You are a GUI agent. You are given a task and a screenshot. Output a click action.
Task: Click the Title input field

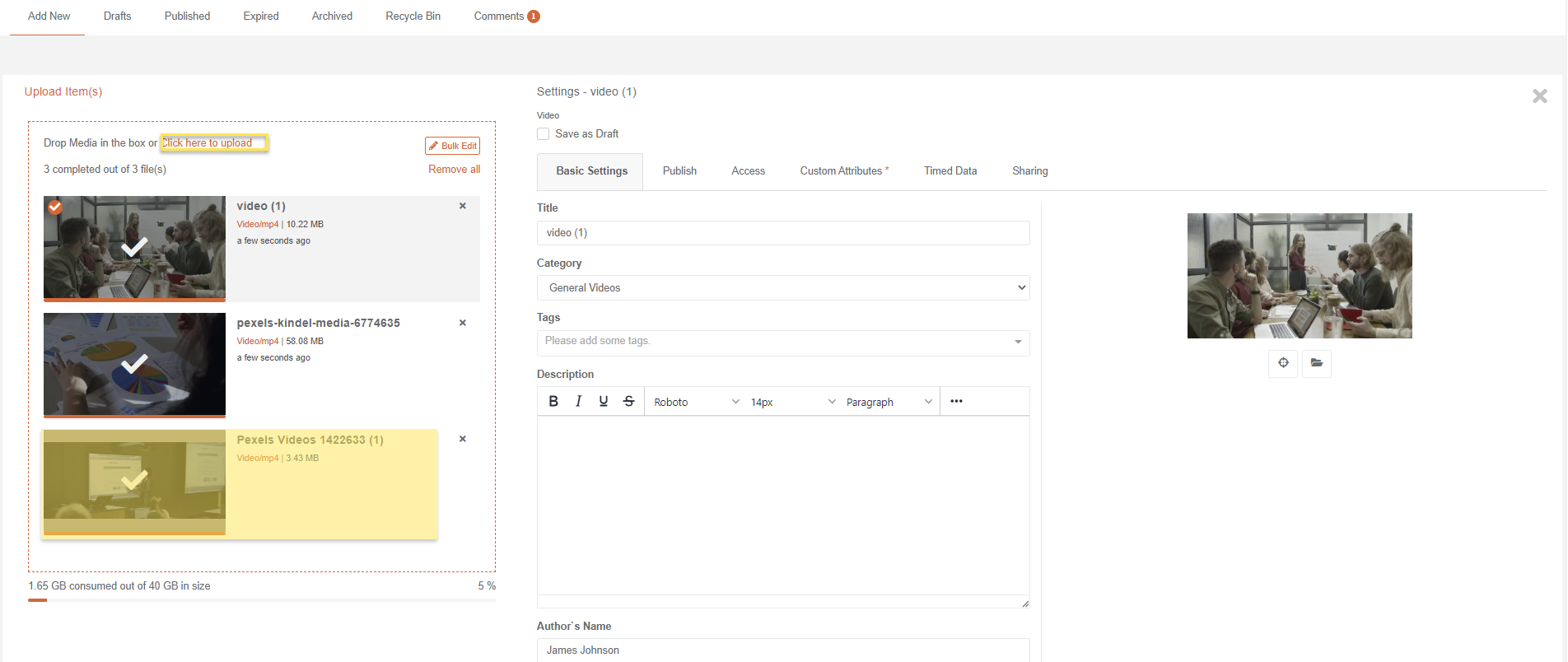coord(782,233)
